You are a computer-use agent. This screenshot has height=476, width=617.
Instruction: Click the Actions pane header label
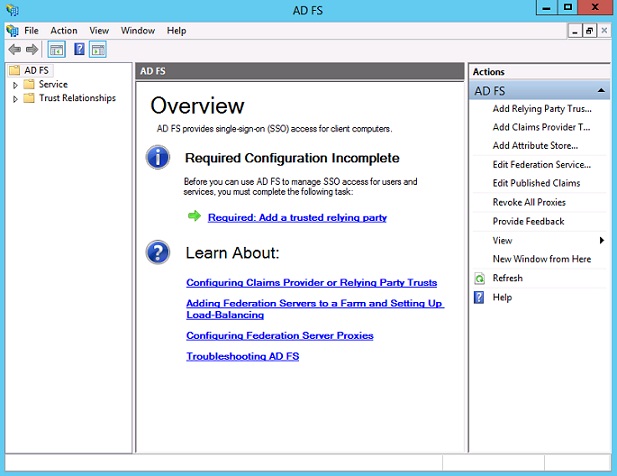tap(488, 72)
